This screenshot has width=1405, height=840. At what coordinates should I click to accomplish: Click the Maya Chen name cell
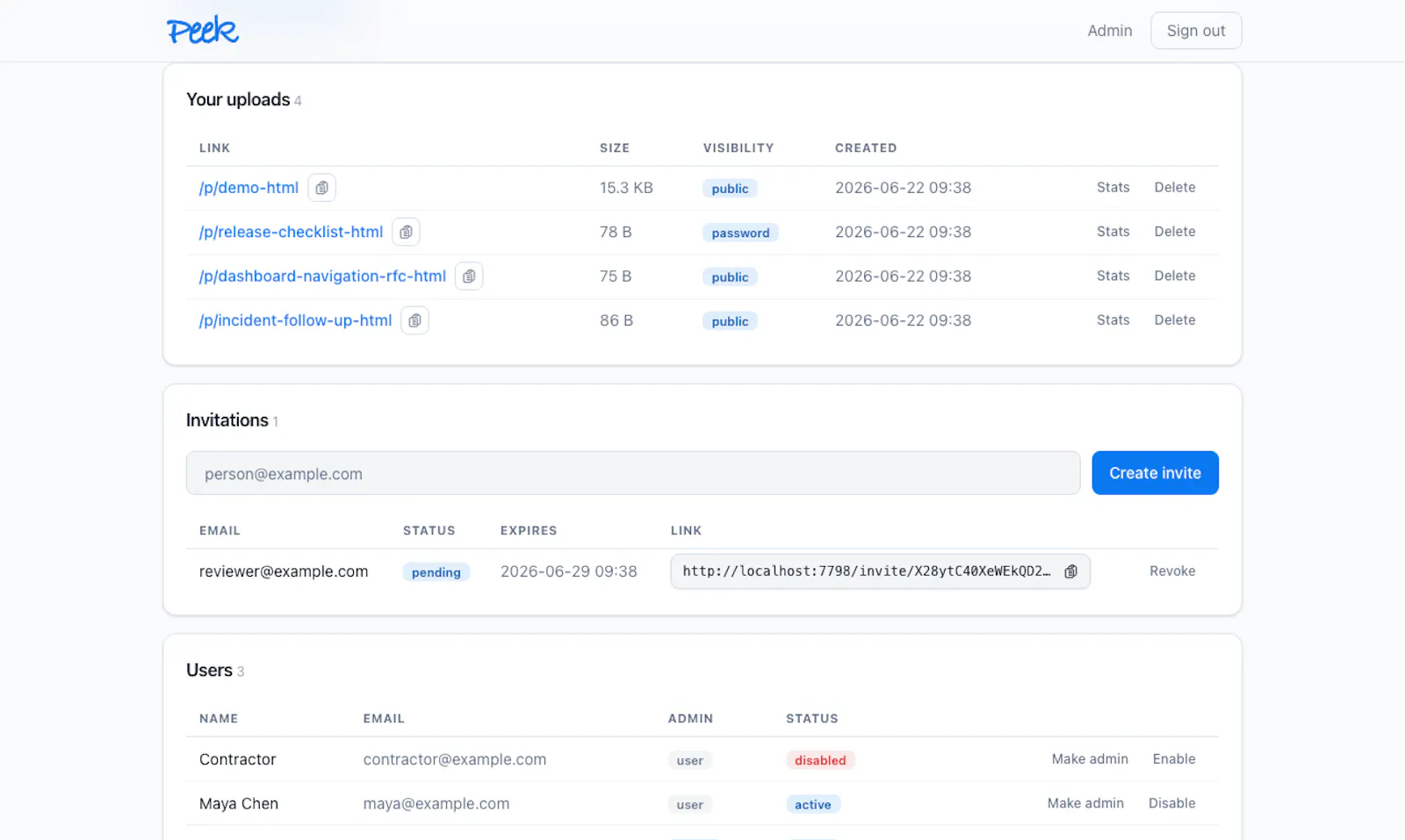239,803
